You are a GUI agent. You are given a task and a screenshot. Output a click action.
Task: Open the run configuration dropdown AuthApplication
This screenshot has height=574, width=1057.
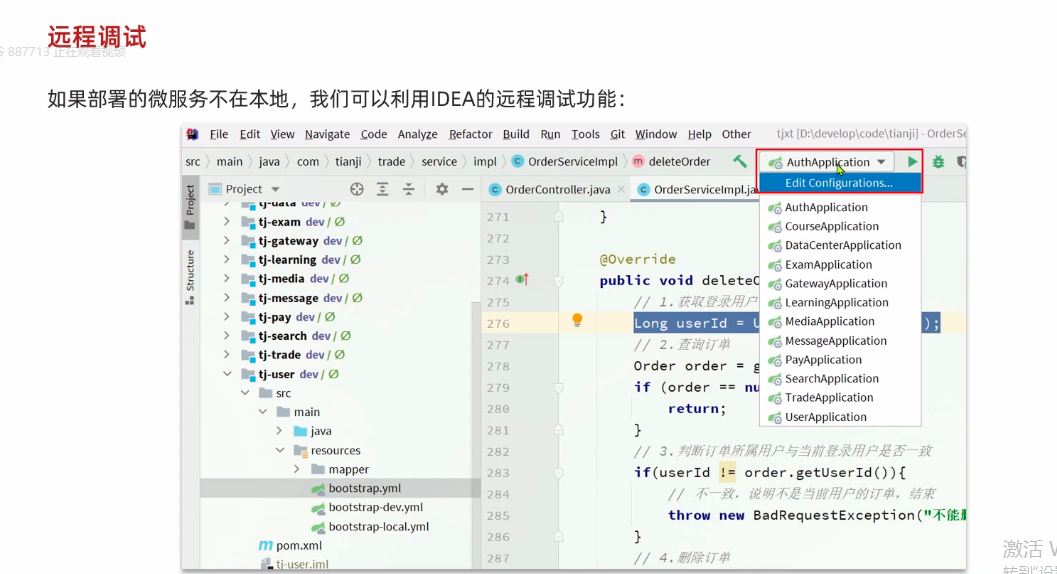(x=827, y=162)
